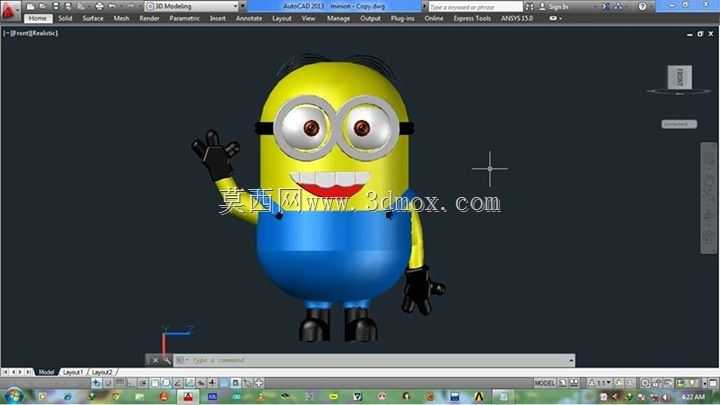Switch to the Express Tools ribbon tab

[x=472, y=18]
